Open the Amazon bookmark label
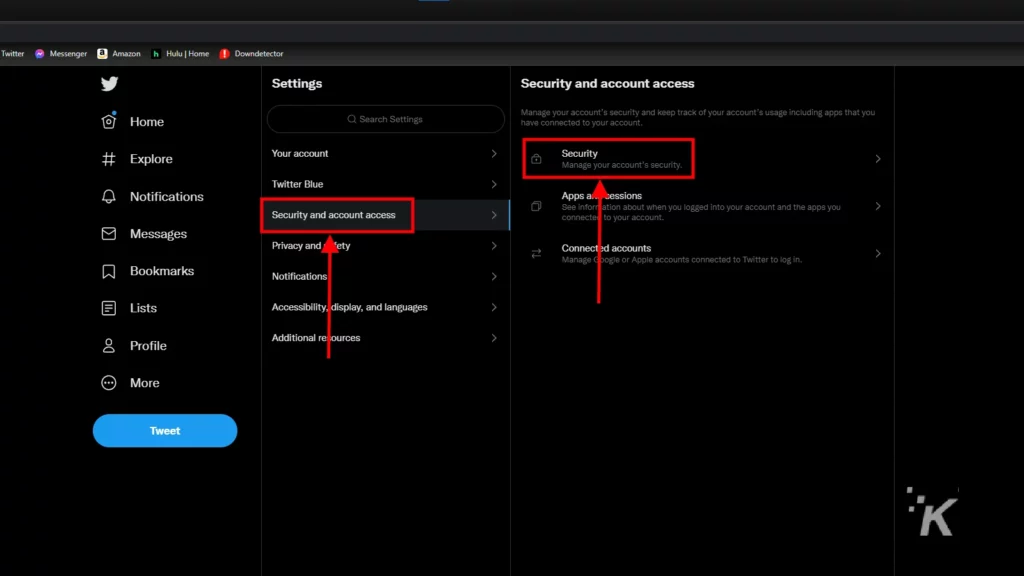Image resolution: width=1024 pixels, height=576 pixels. pyautogui.click(x=126, y=54)
